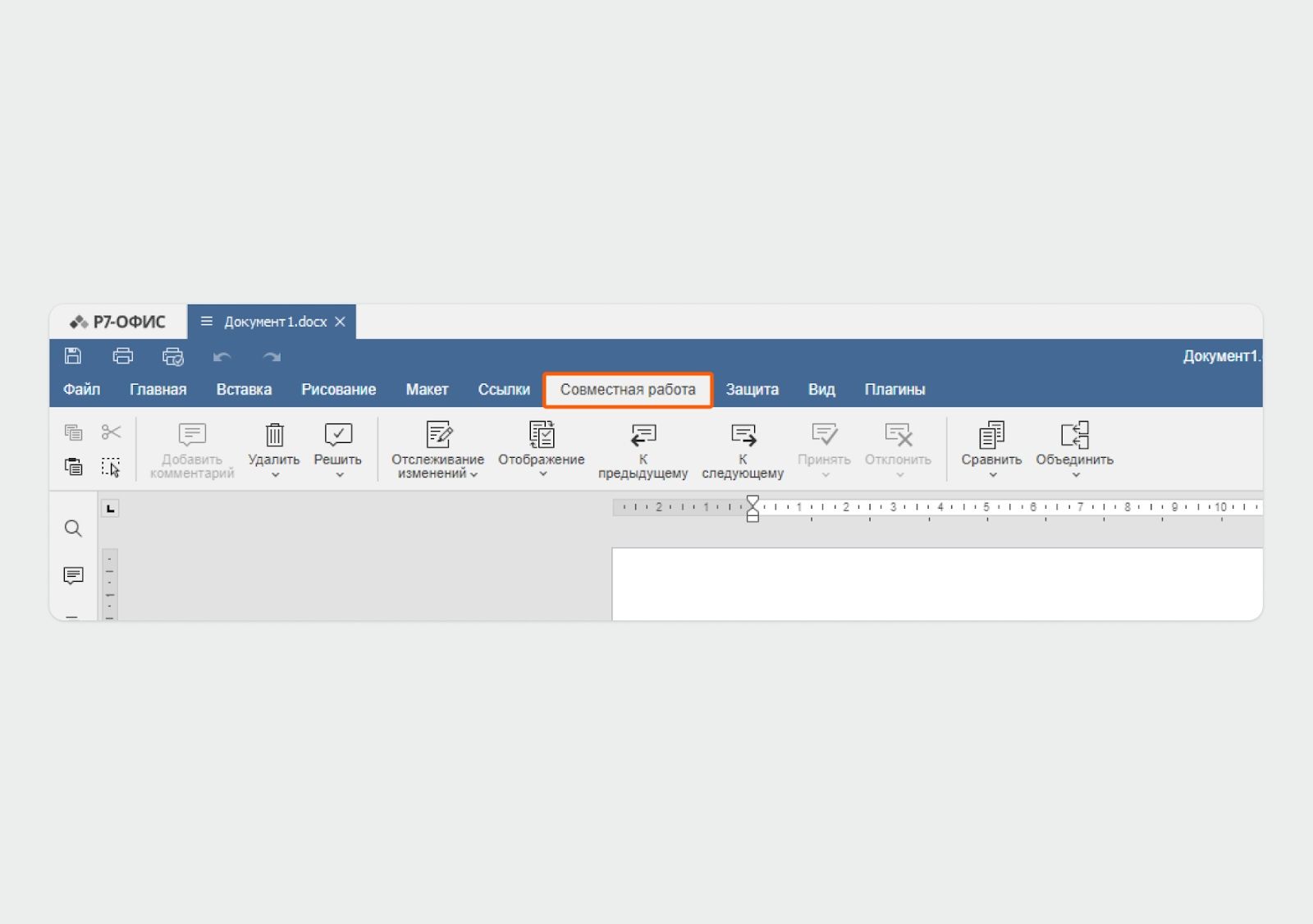The height and width of the screenshot is (924, 1313).
Task: Switch to the Плагины tab
Action: coord(894,390)
